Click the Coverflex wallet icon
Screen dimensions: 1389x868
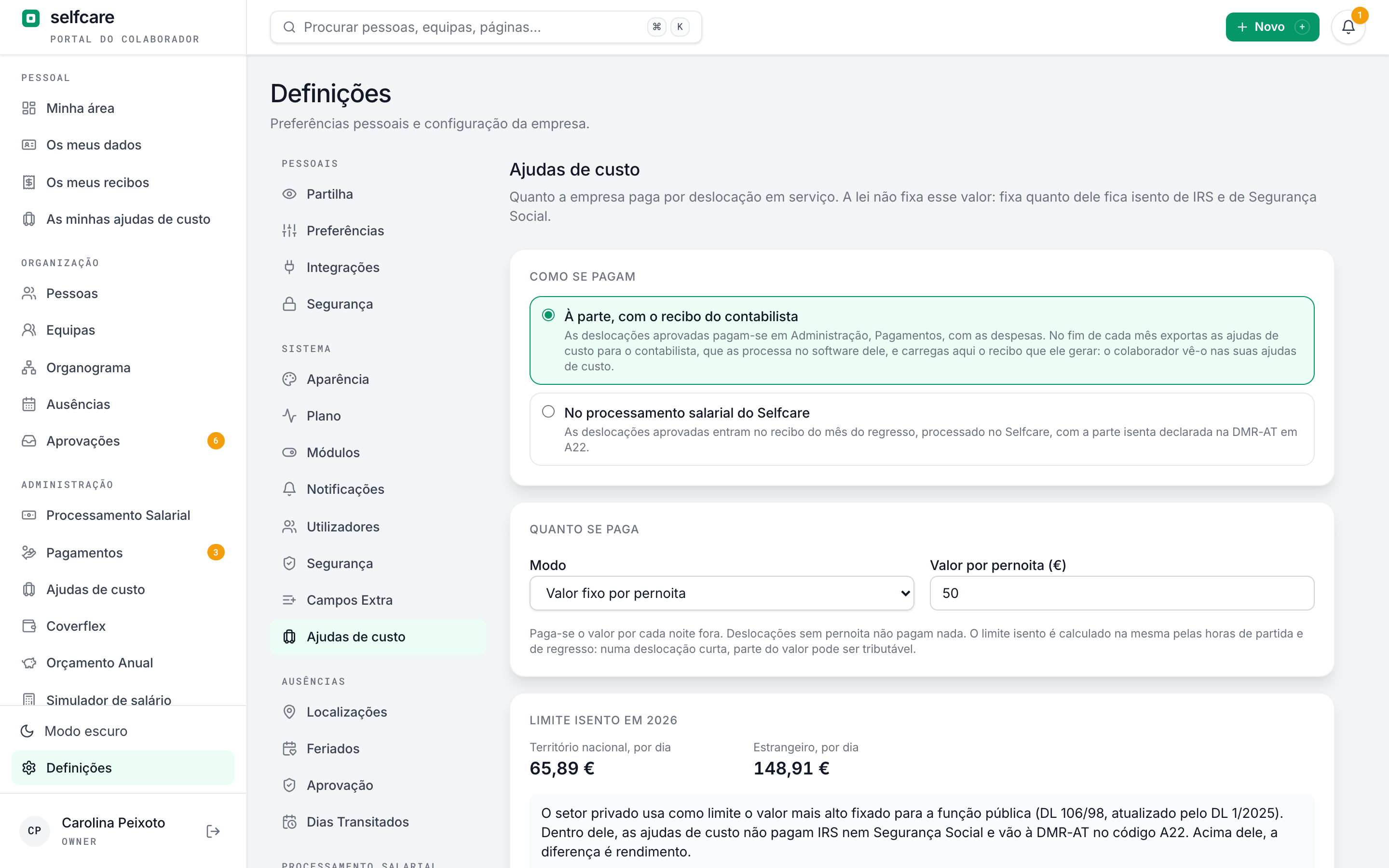pos(29,626)
